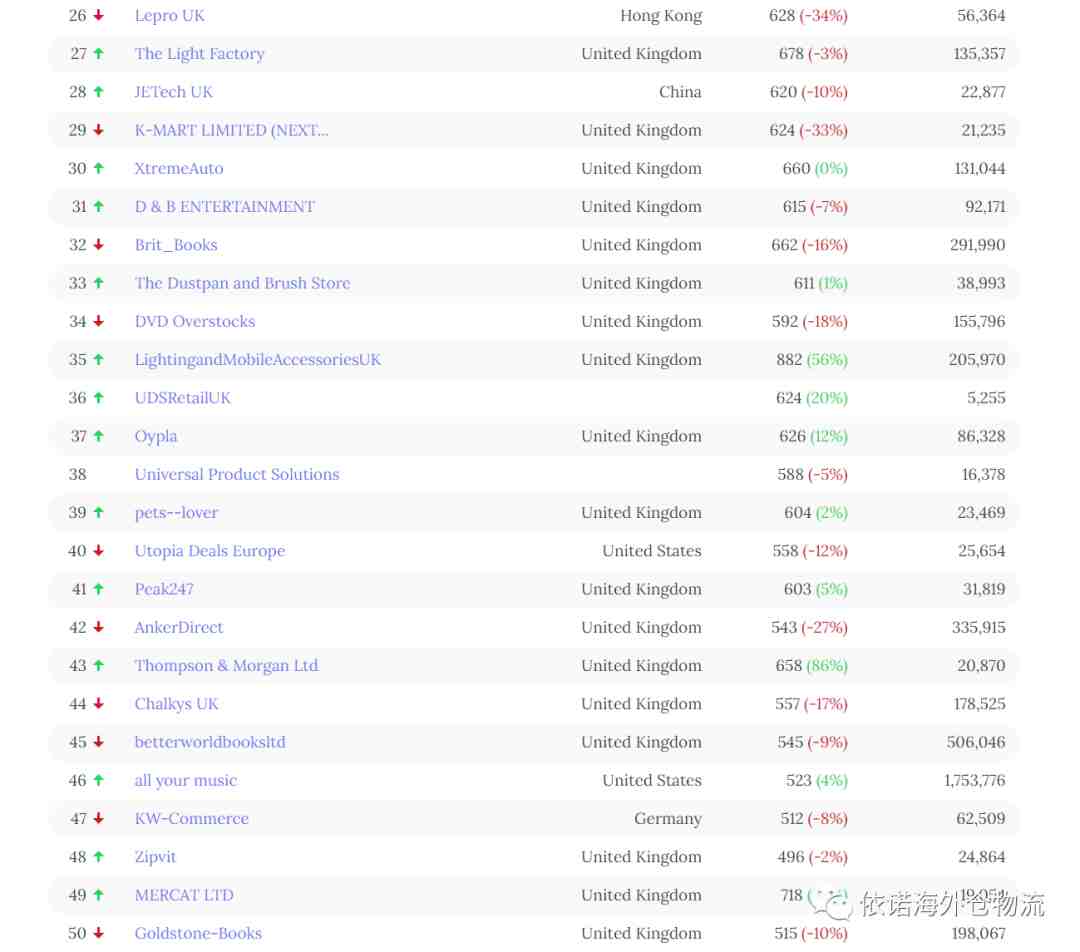Click the Zipvit seller link
Viewport: 1080px width, 952px height.
click(x=156, y=857)
